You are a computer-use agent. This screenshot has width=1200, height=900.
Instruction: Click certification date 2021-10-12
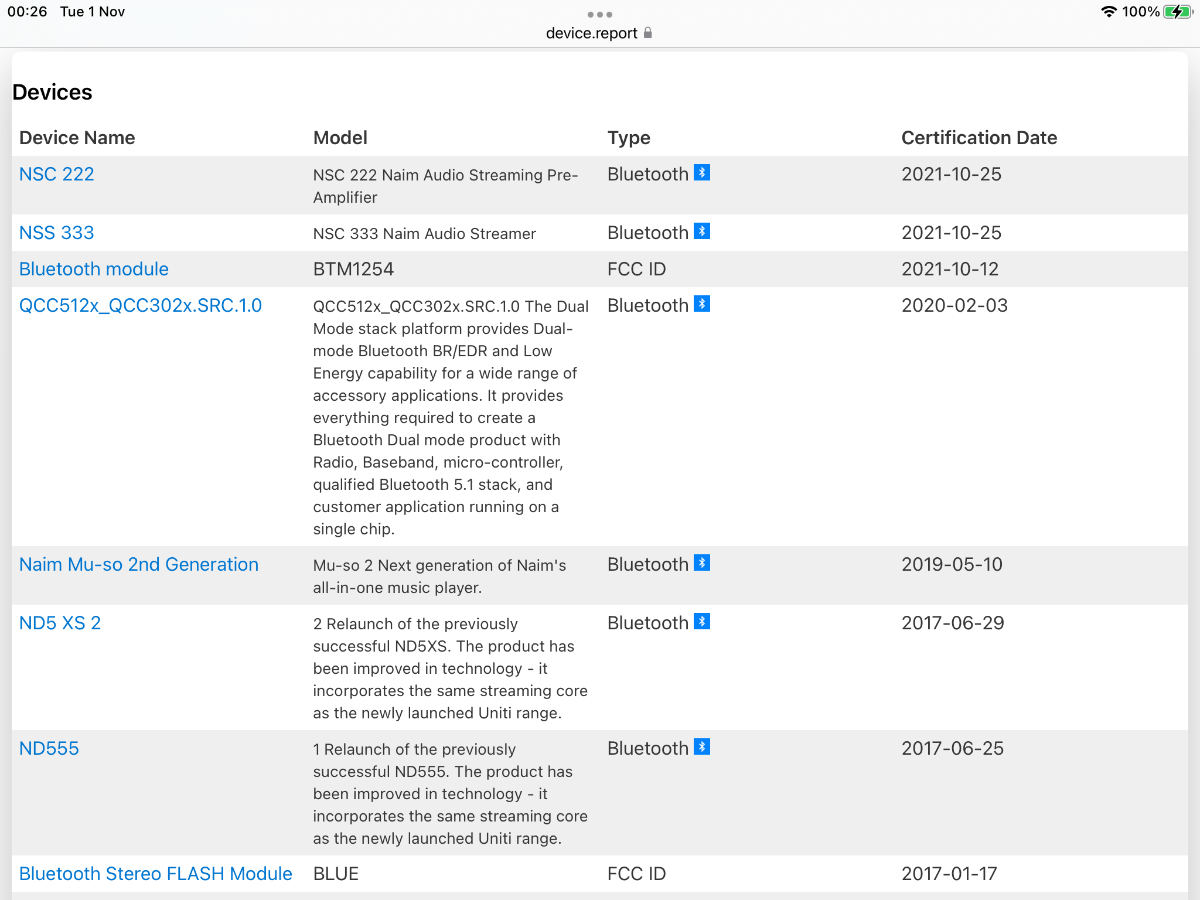(x=950, y=269)
